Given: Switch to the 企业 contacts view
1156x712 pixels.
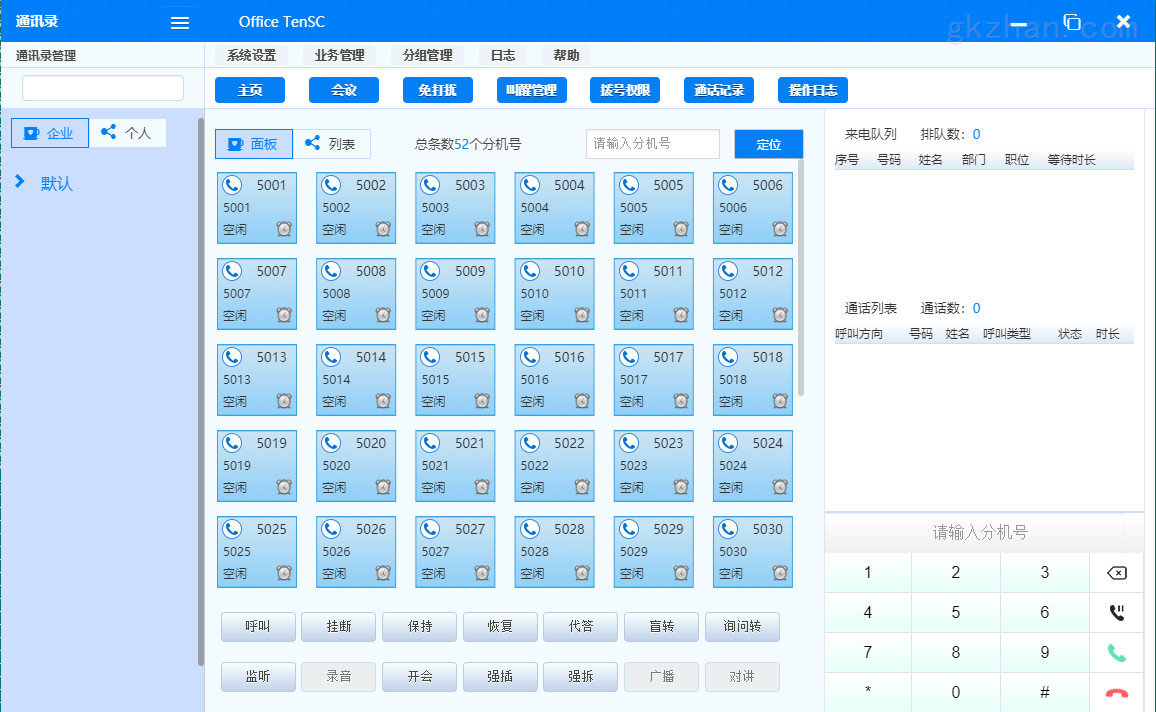Looking at the screenshot, I should pyautogui.click(x=49, y=132).
